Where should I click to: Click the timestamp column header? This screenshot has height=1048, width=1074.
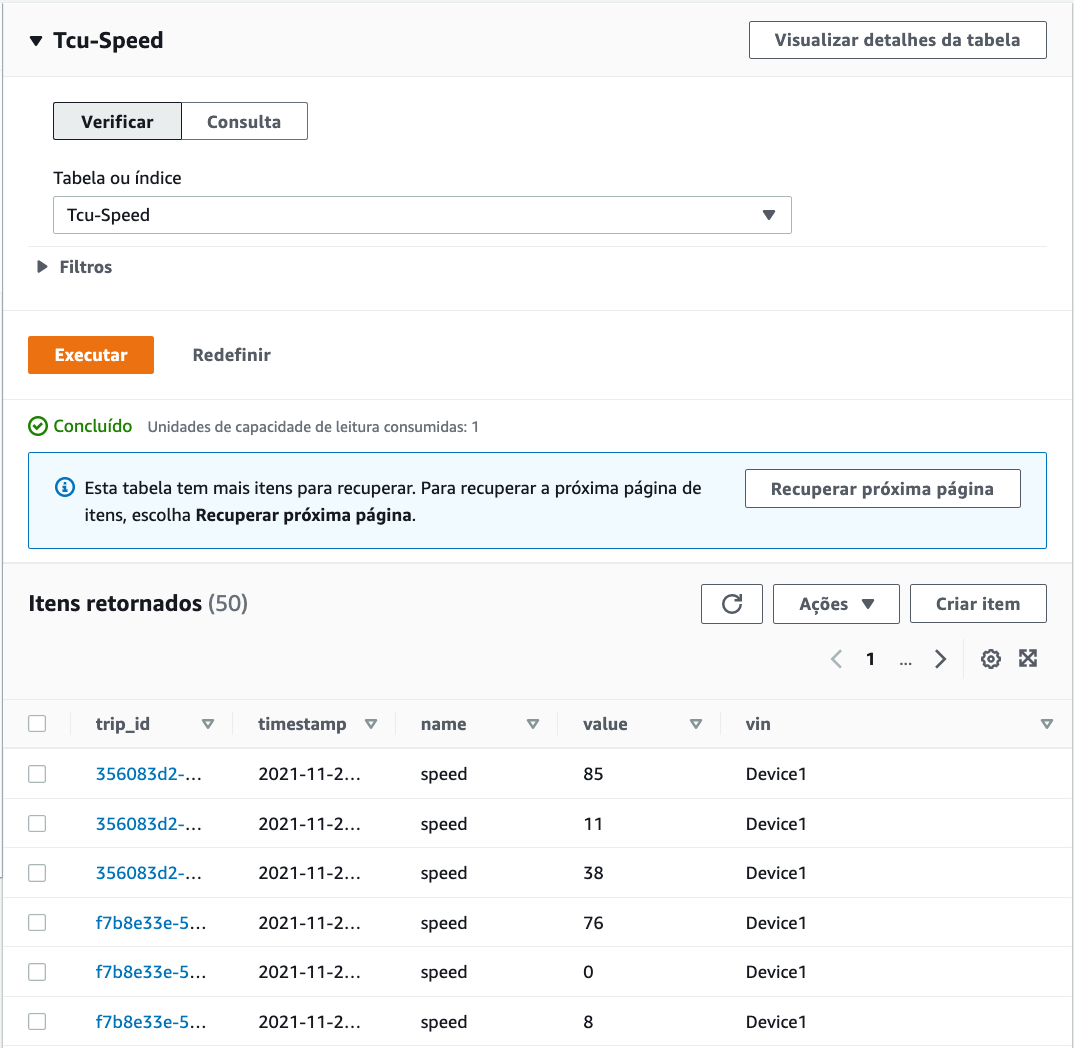[302, 724]
